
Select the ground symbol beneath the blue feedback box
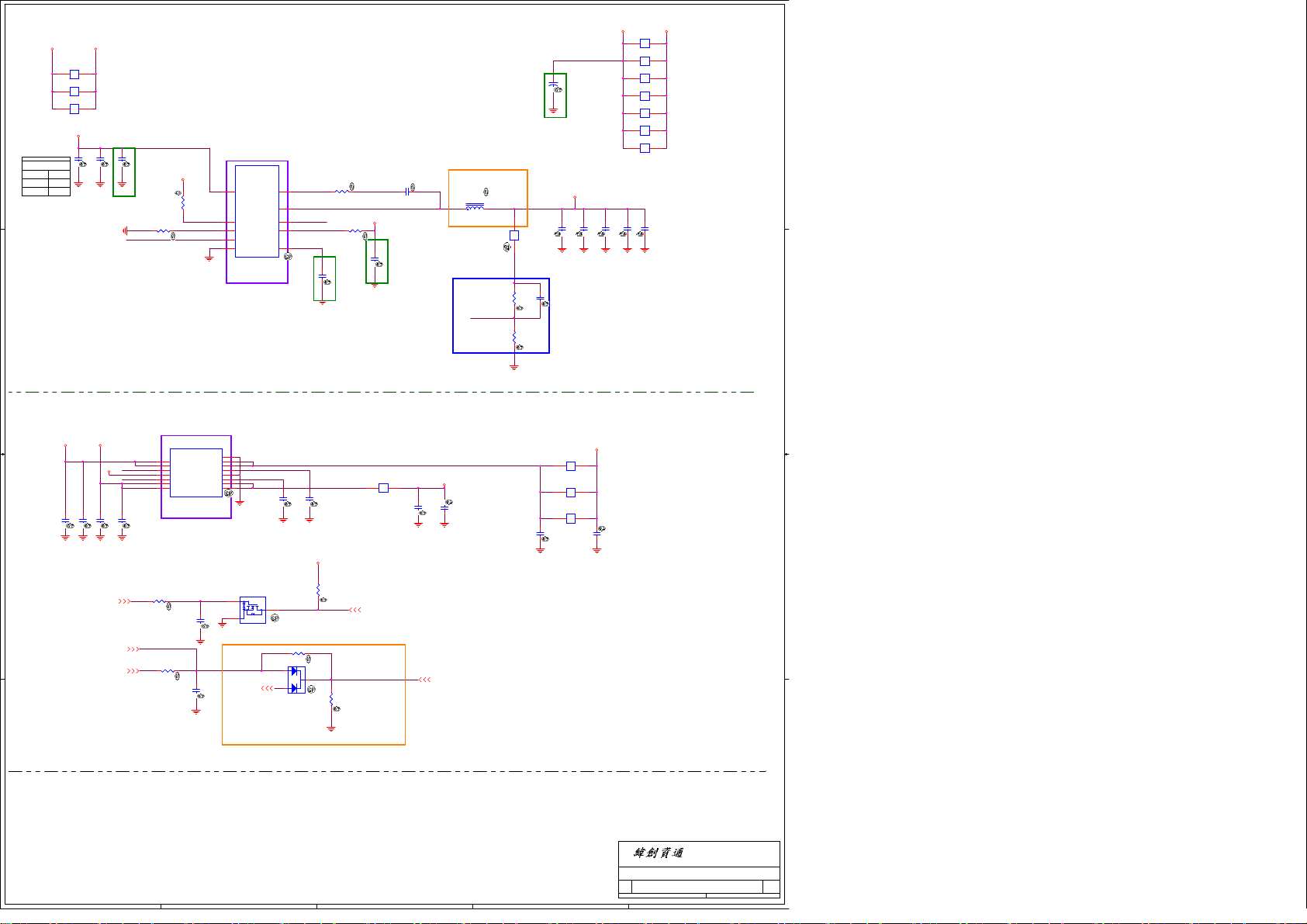tap(513, 368)
